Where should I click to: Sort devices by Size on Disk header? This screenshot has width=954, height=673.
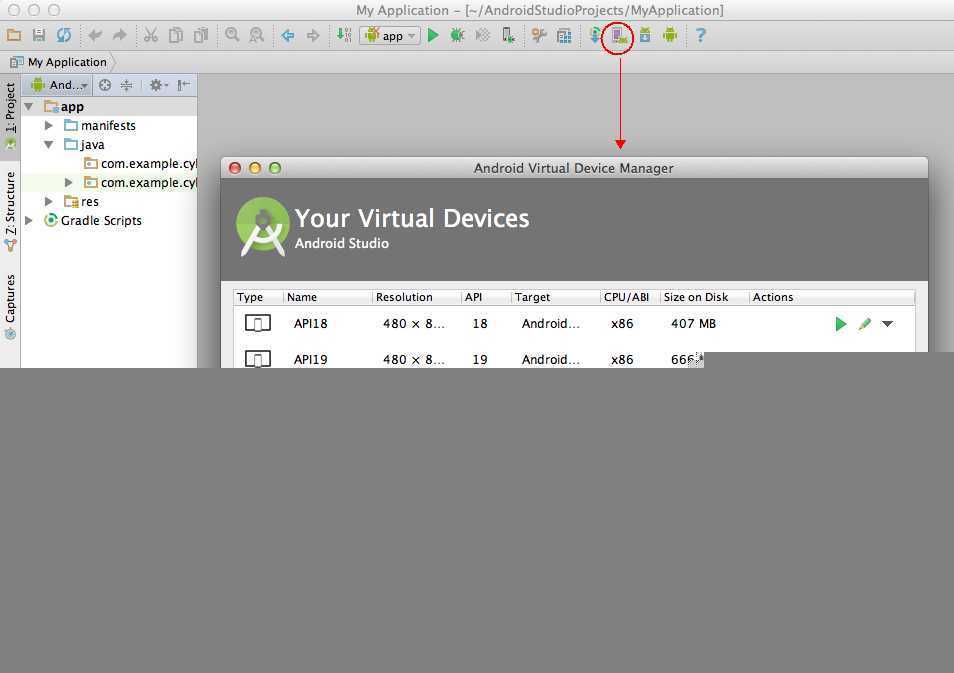(705, 297)
